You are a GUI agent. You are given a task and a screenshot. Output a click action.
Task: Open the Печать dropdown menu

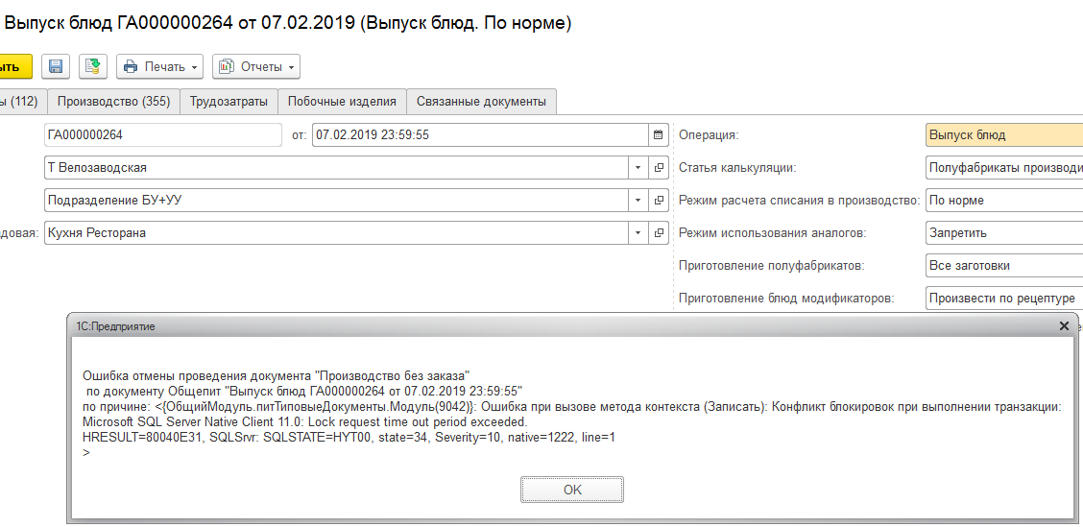click(x=160, y=66)
